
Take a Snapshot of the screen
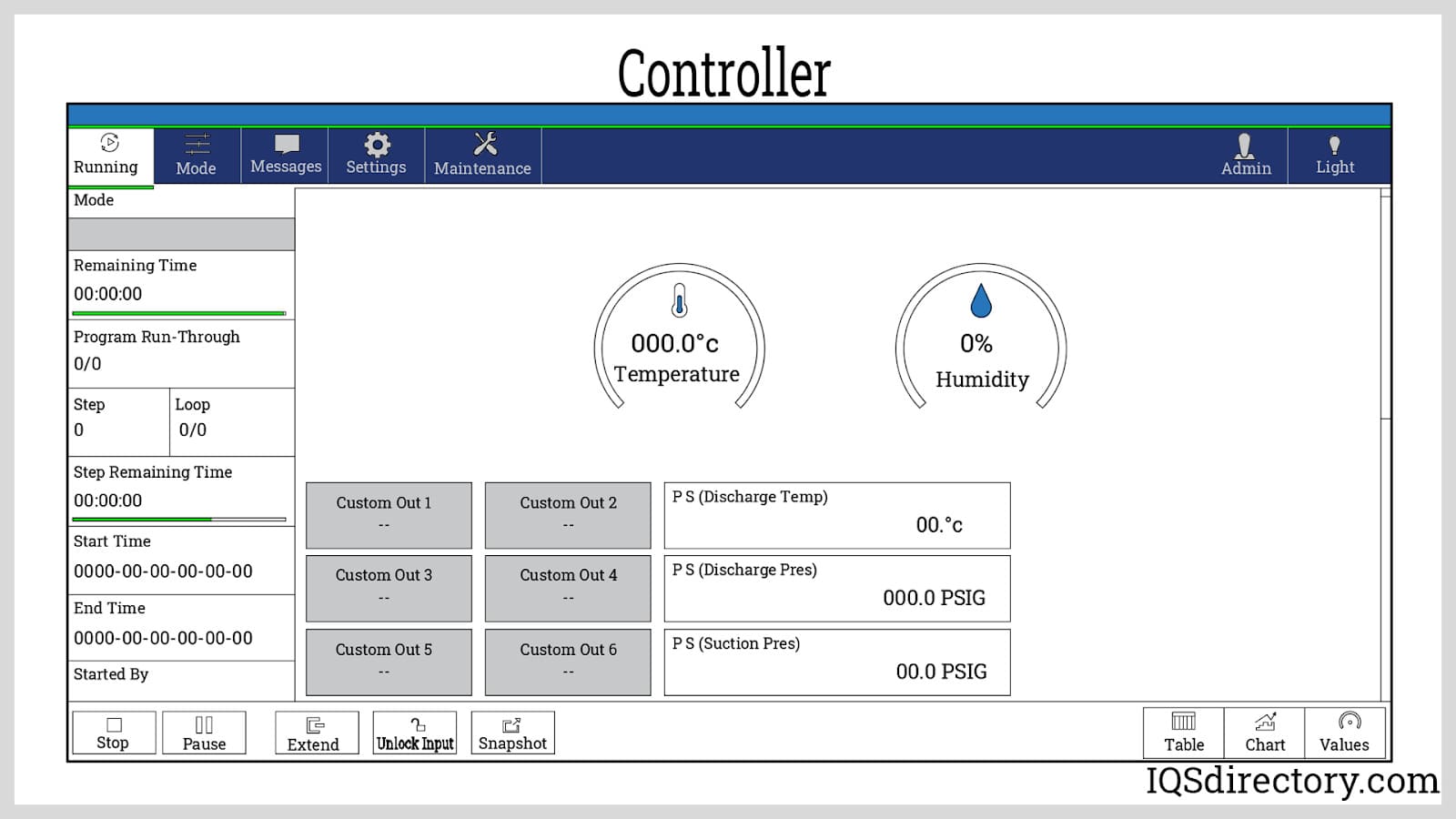point(512,733)
